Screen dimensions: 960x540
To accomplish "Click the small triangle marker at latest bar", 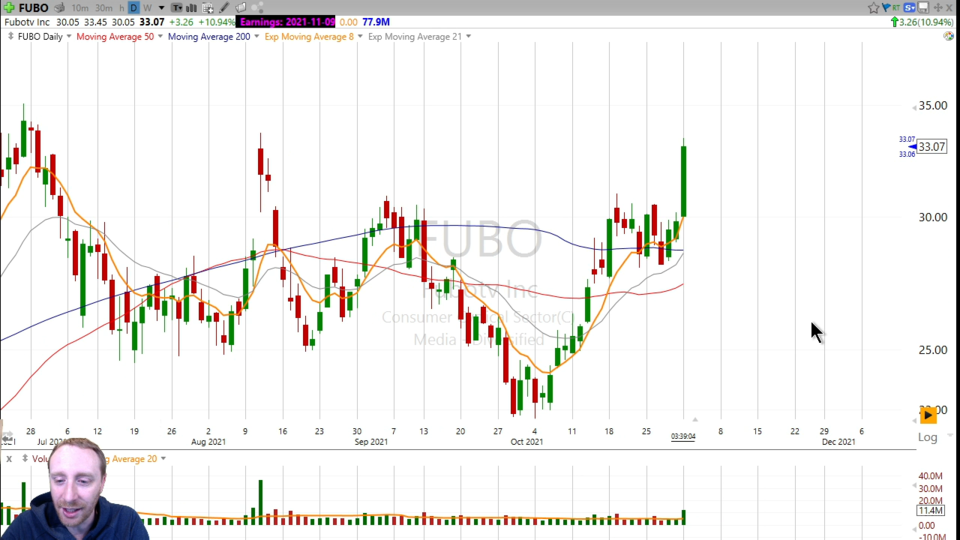I will point(695,419).
